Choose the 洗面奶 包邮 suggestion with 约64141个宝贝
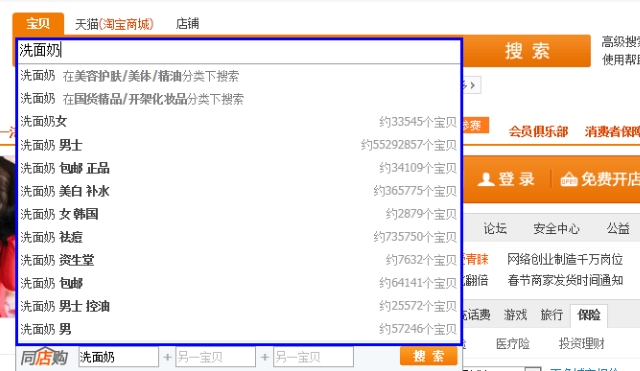This screenshot has height=371, width=640. tap(239, 282)
